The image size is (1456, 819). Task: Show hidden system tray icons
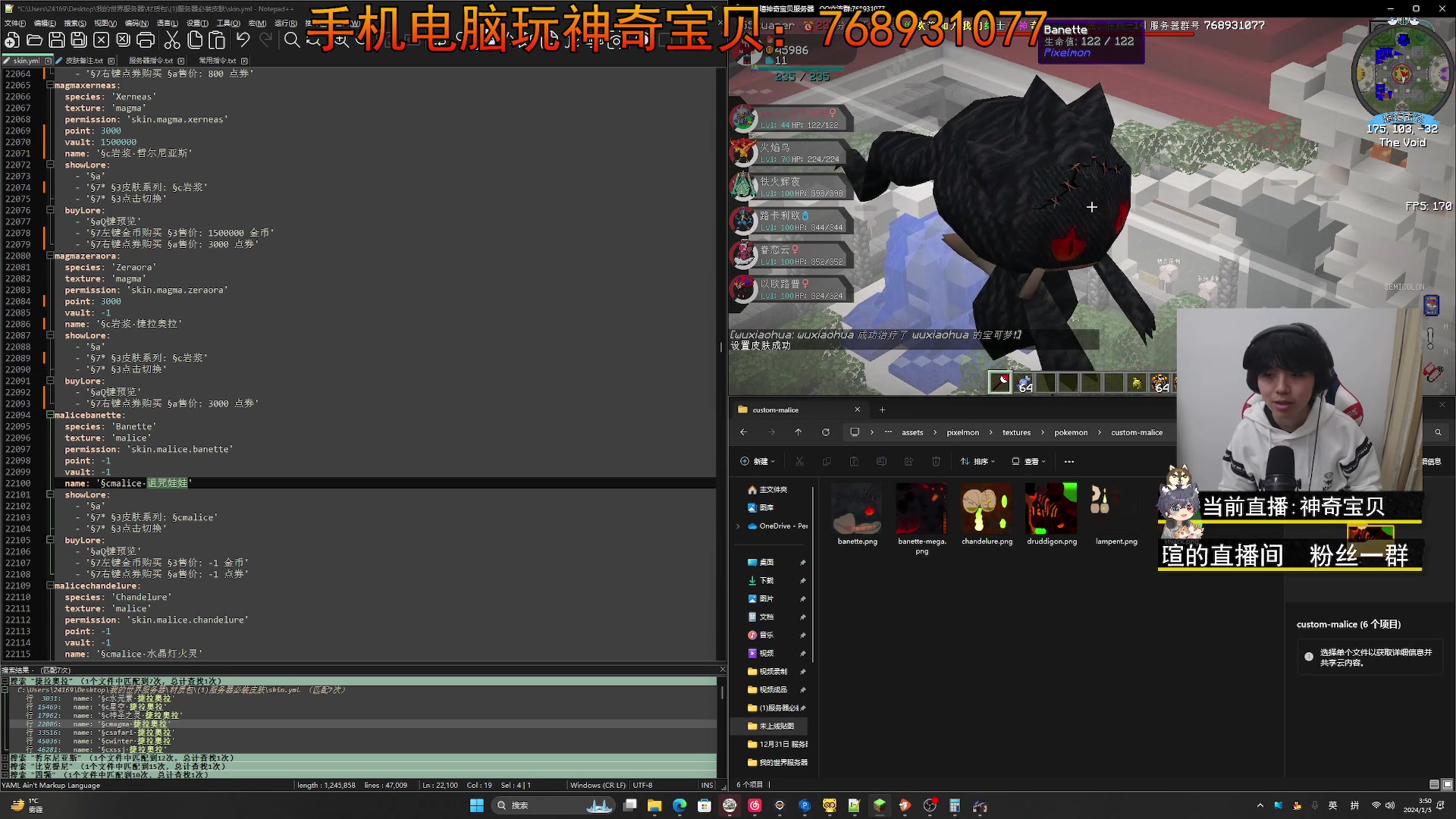click(x=1260, y=805)
